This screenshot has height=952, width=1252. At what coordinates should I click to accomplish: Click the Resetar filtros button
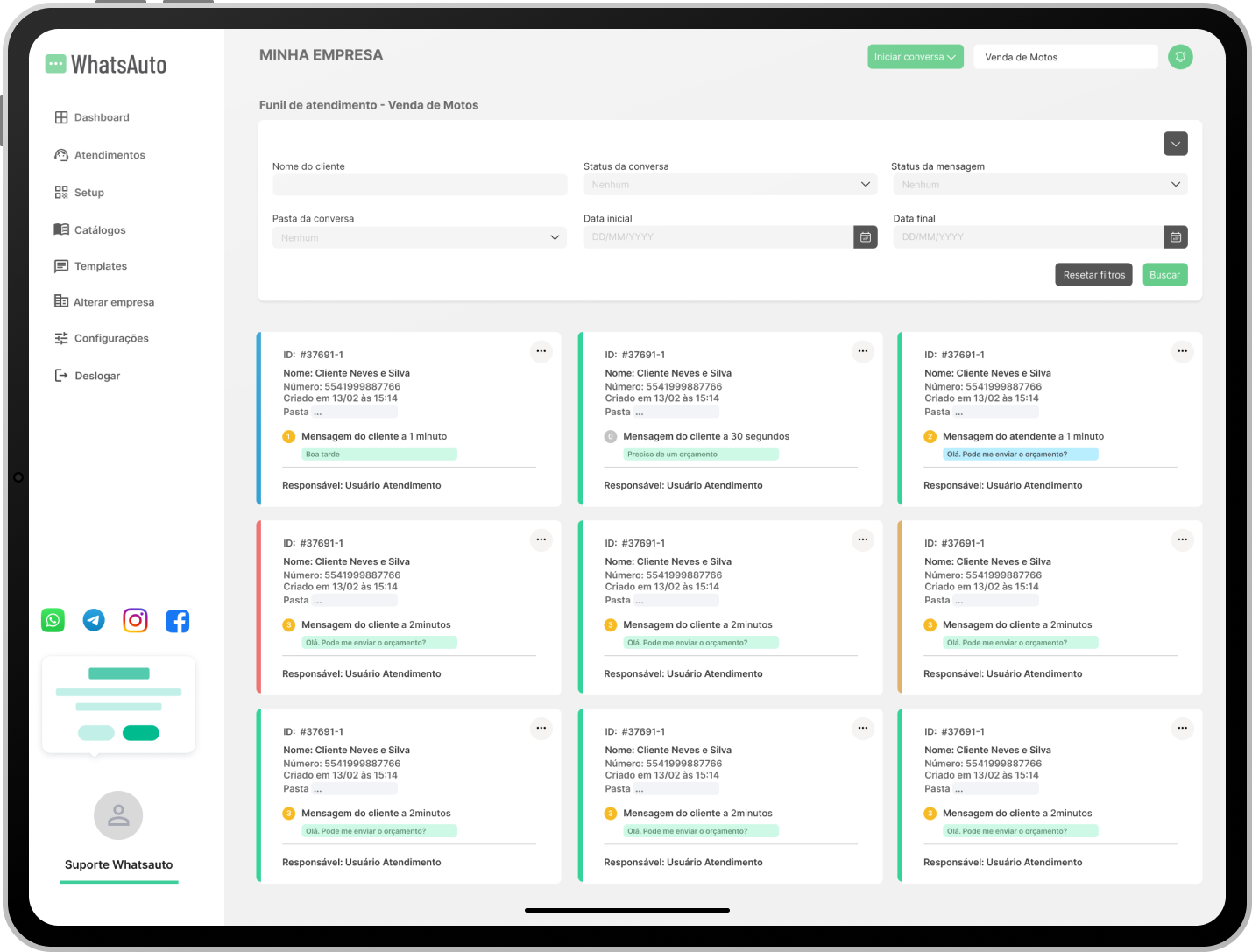tap(1093, 275)
